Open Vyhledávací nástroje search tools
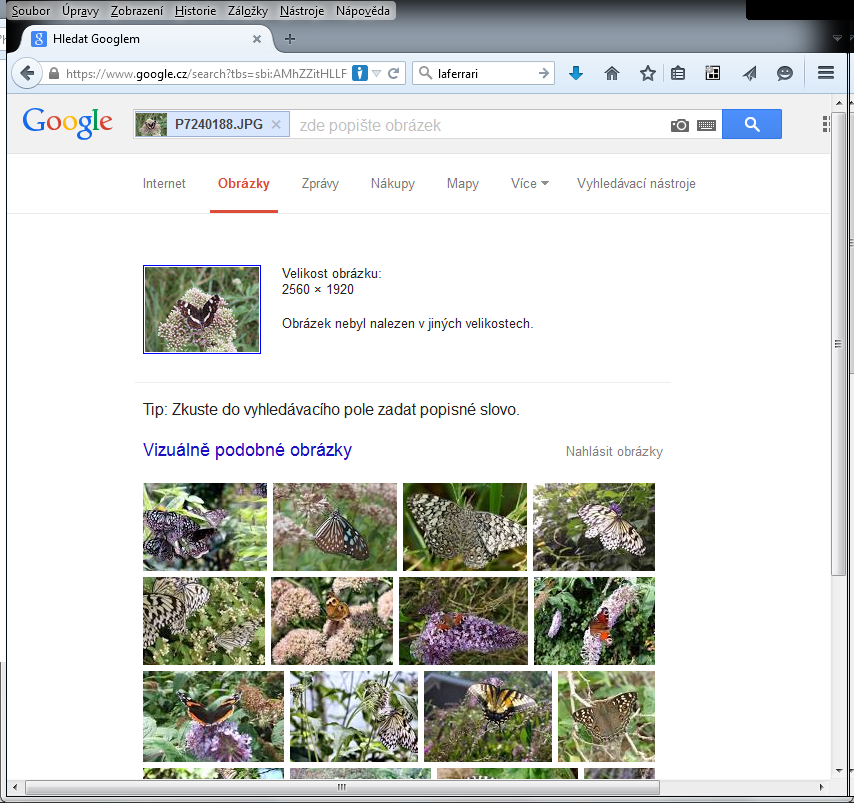Screen dimensions: 854x803 pyautogui.click(x=636, y=184)
